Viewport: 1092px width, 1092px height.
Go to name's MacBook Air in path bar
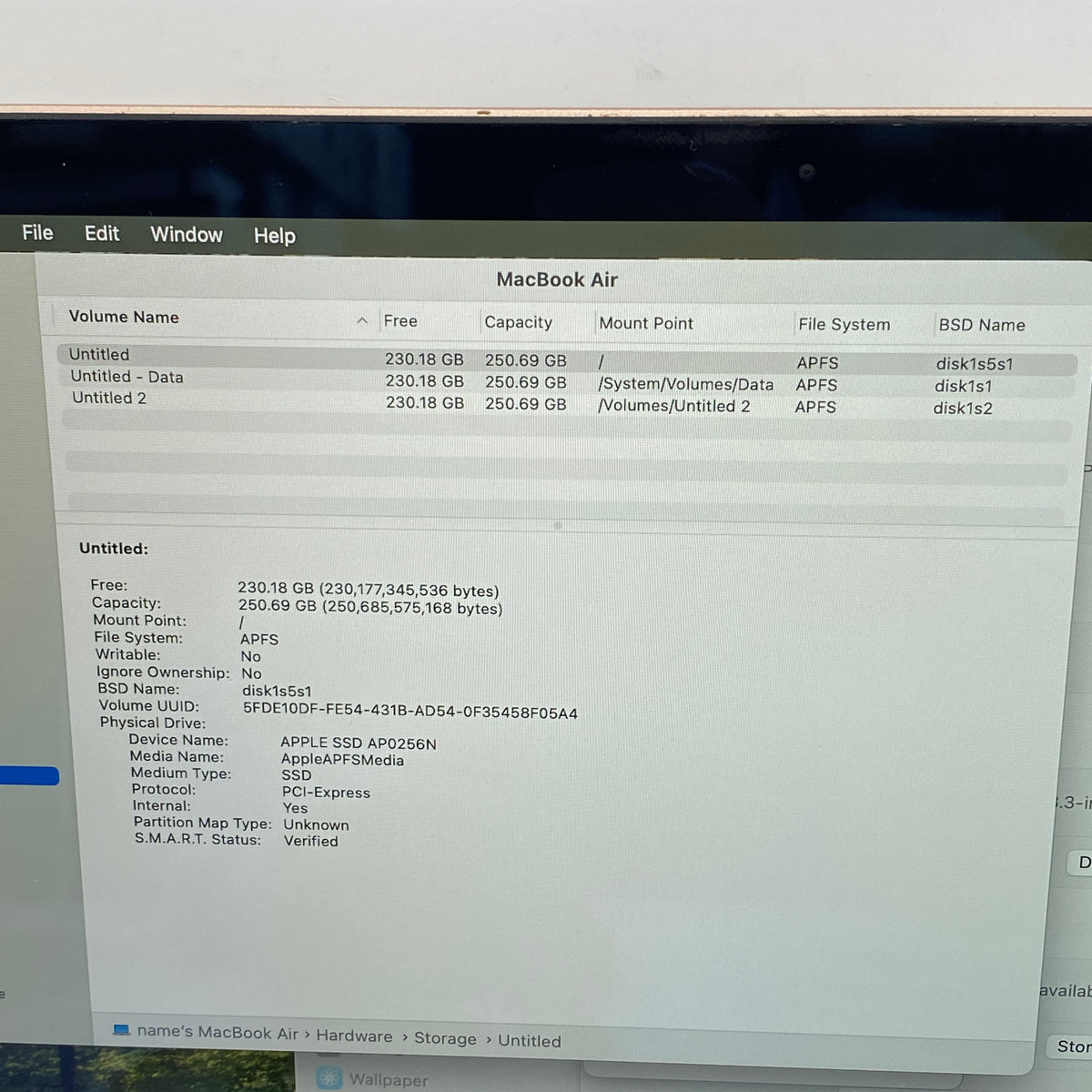217,1032
